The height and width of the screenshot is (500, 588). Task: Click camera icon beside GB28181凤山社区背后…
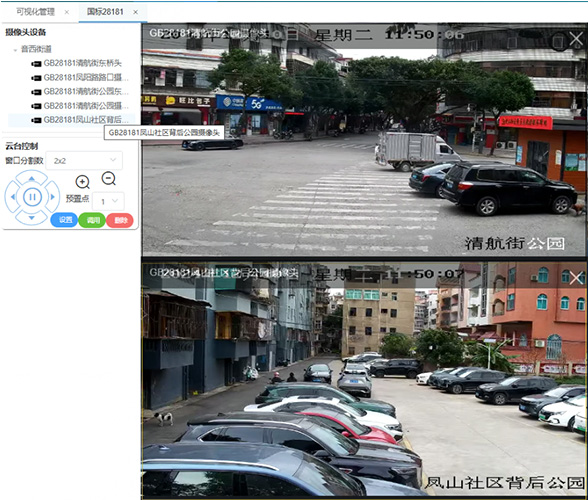[36, 120]
